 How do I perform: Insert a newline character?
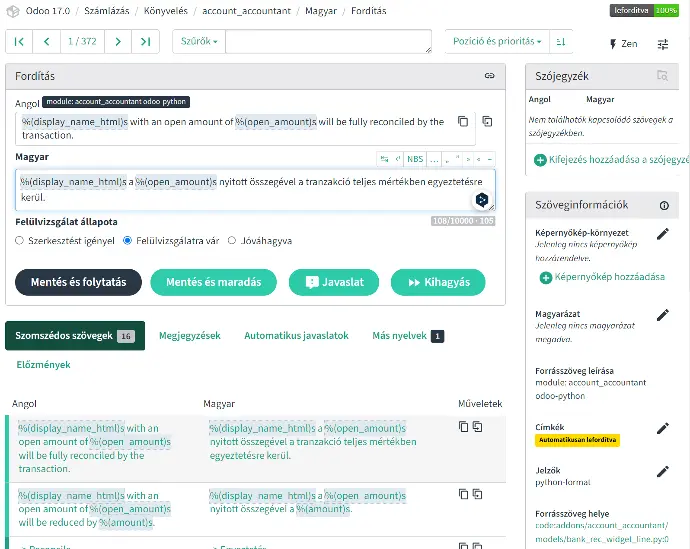point(397,159)
